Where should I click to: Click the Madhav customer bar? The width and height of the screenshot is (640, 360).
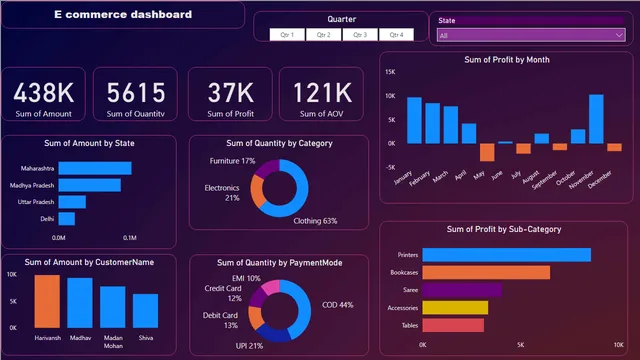tap(80, 303)
